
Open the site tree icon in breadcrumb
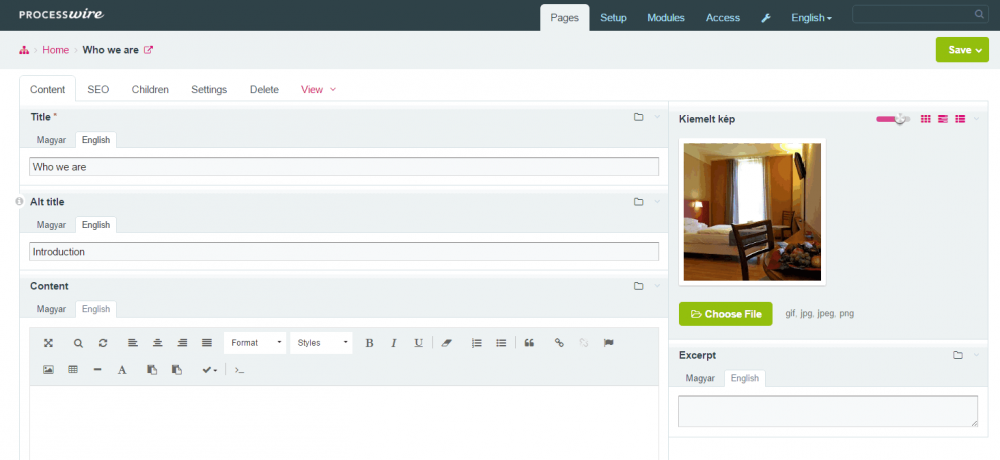25,50
